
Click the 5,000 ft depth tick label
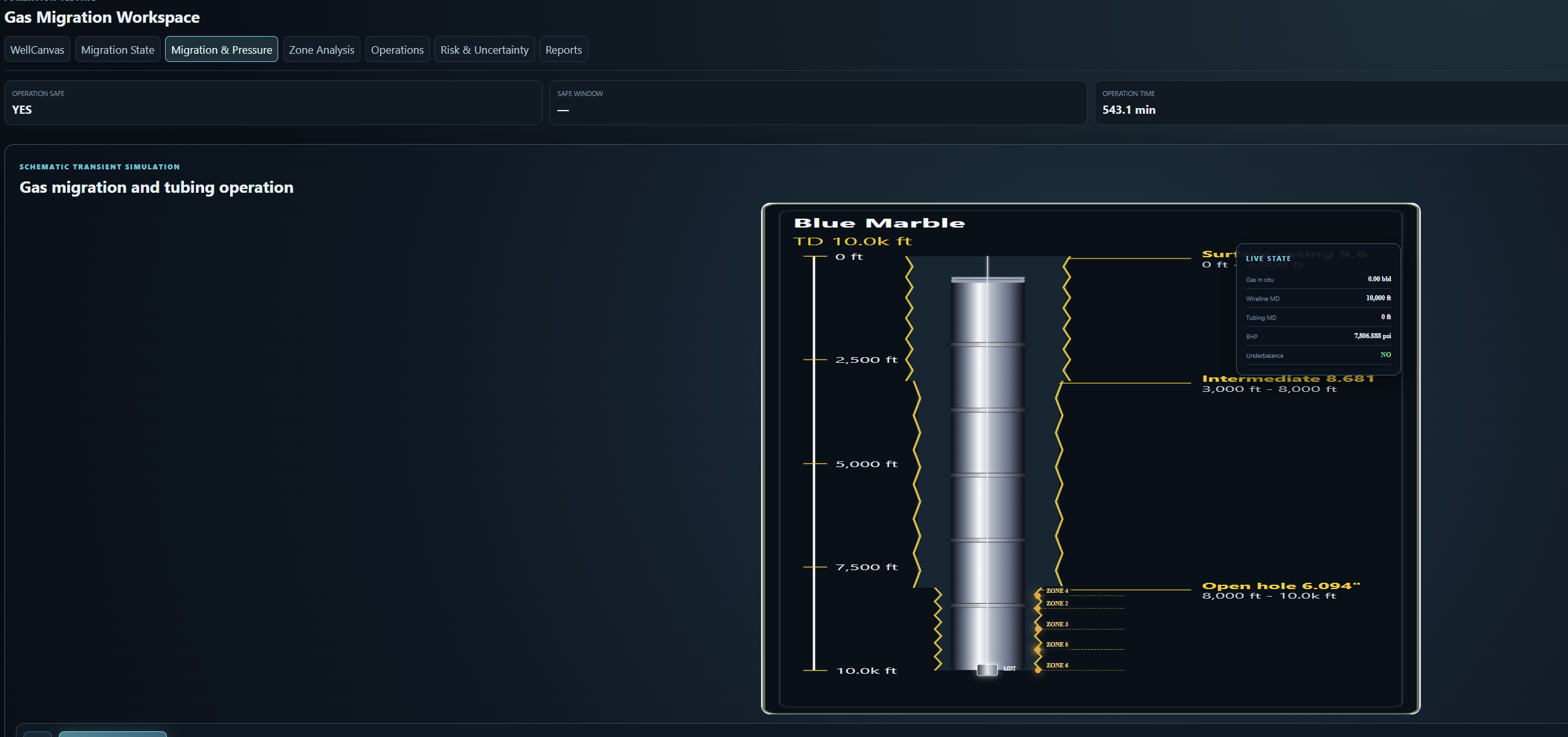tap(866, 464)
